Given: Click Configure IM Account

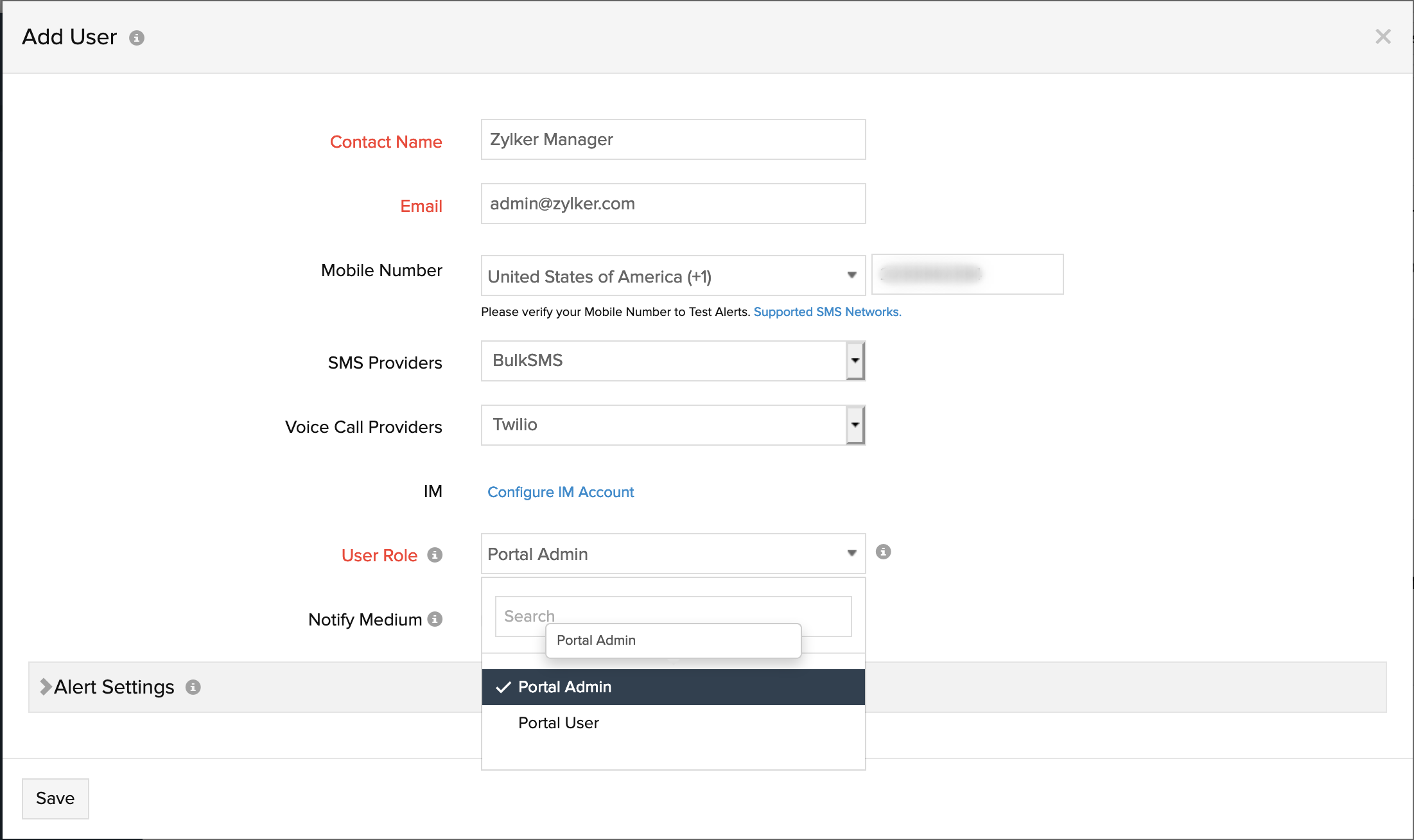Looking at the screenshot, I should coord(560,492).
